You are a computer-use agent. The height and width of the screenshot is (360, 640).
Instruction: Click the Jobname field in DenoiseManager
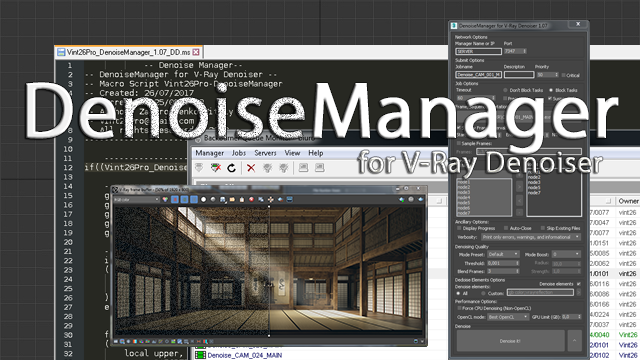tap(478, 75)
